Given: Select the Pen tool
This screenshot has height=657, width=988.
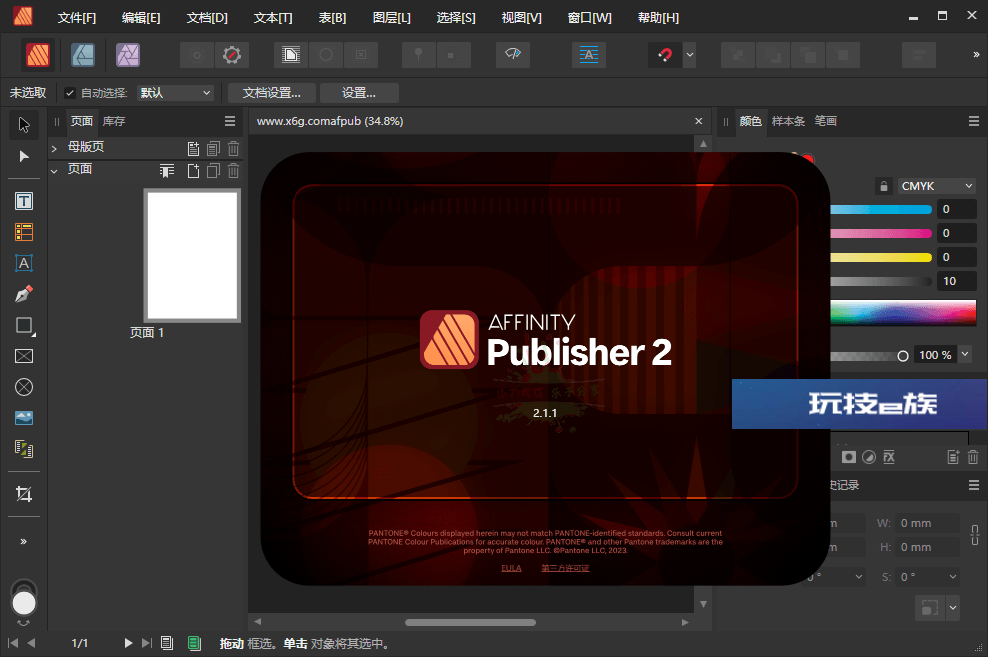Looking at the screenshot, I should tap(24, 294).
